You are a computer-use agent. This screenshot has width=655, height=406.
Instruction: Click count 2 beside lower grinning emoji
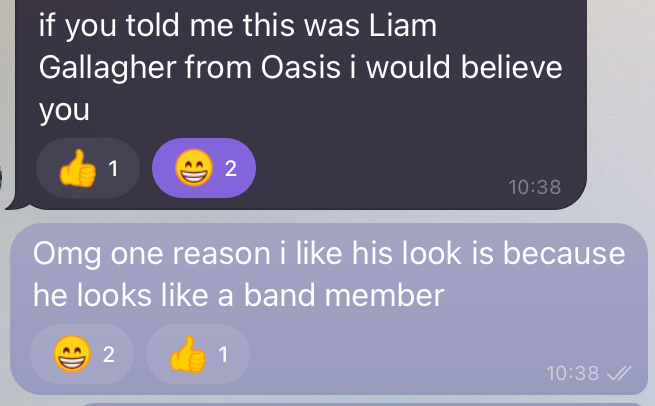point(109,355)
